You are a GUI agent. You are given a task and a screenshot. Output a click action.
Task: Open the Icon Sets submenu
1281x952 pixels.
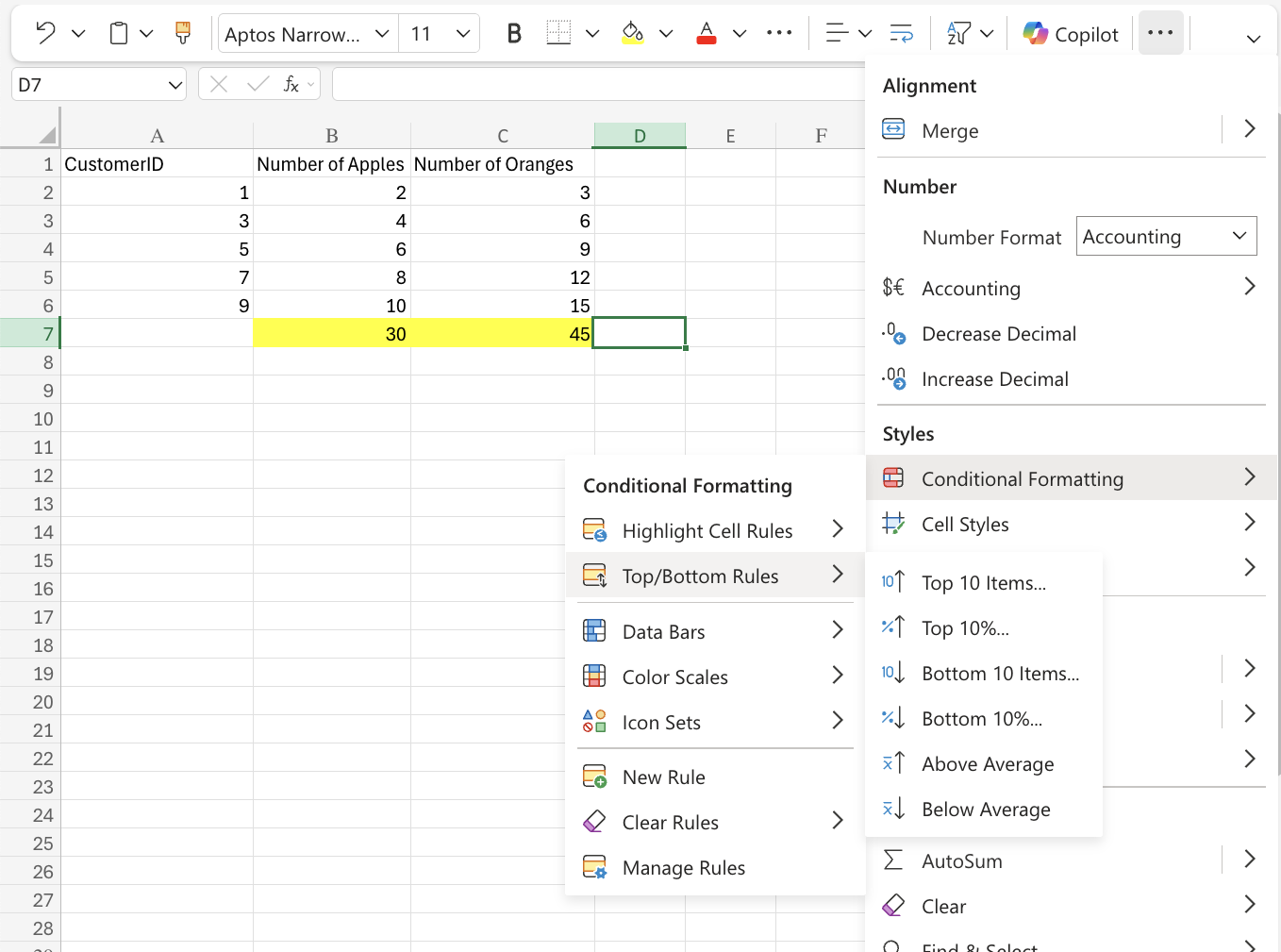[x=660, y=722]
